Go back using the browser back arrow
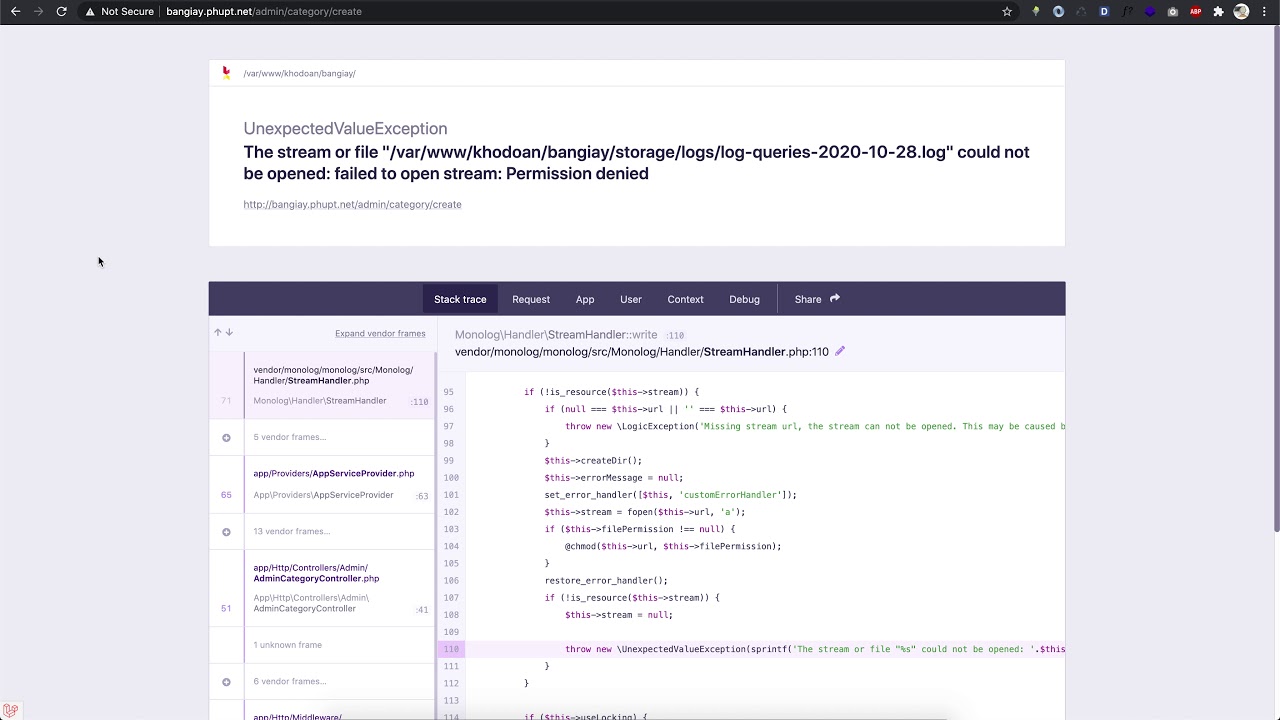The image size is (1280, 720). pos(15,11)
